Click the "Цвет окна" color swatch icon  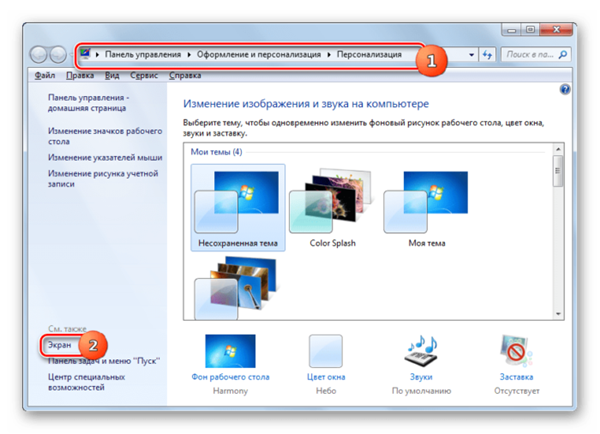(x=326, y=351)
